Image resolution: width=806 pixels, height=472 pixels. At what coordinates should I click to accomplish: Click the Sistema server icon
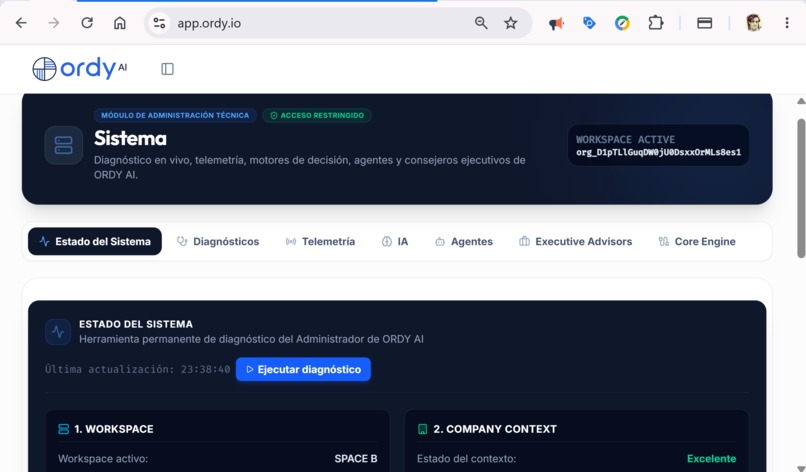(64, 145)
